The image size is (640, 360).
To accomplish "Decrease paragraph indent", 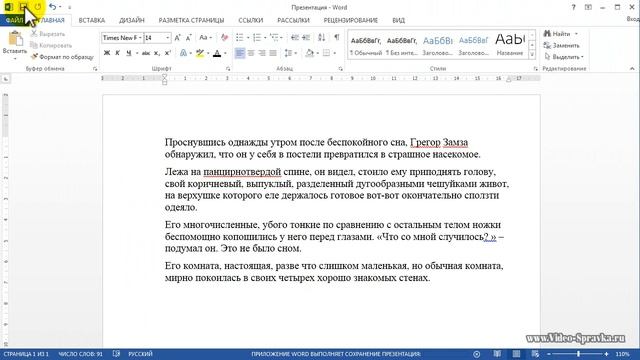I will (x=295, y=38).
